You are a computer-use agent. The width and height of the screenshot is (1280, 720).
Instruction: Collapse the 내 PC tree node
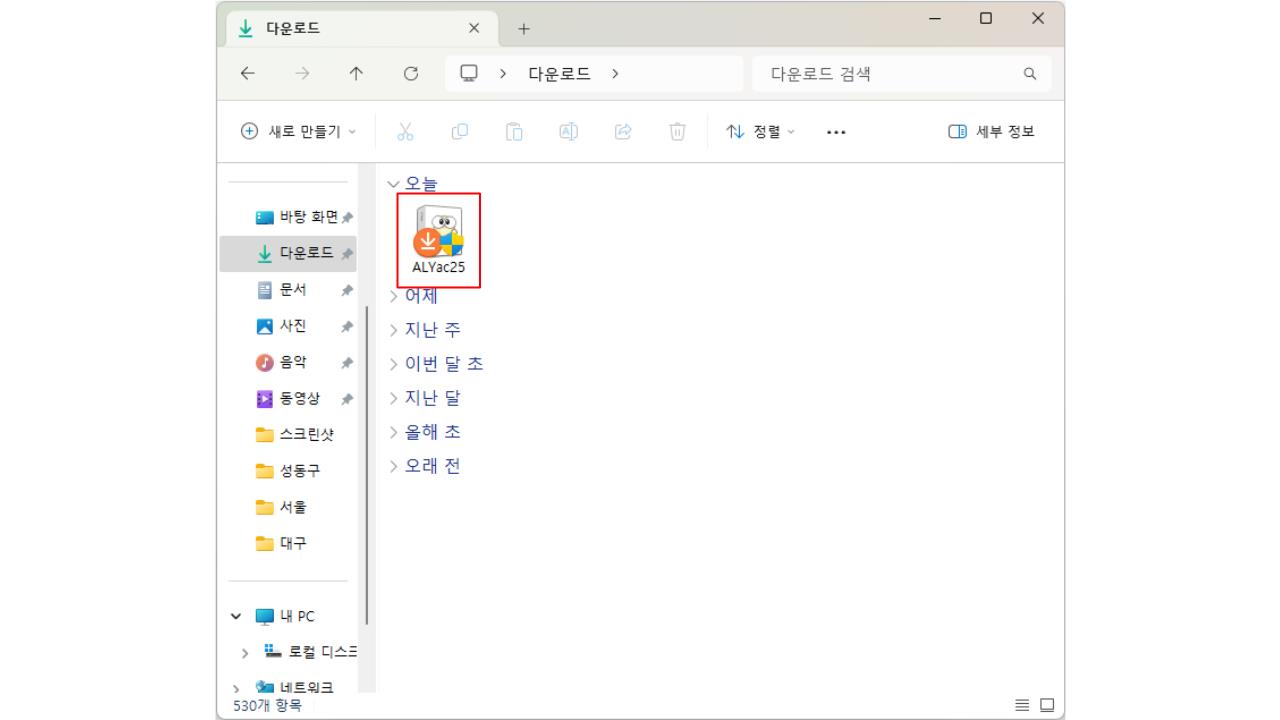coord(237,616)
